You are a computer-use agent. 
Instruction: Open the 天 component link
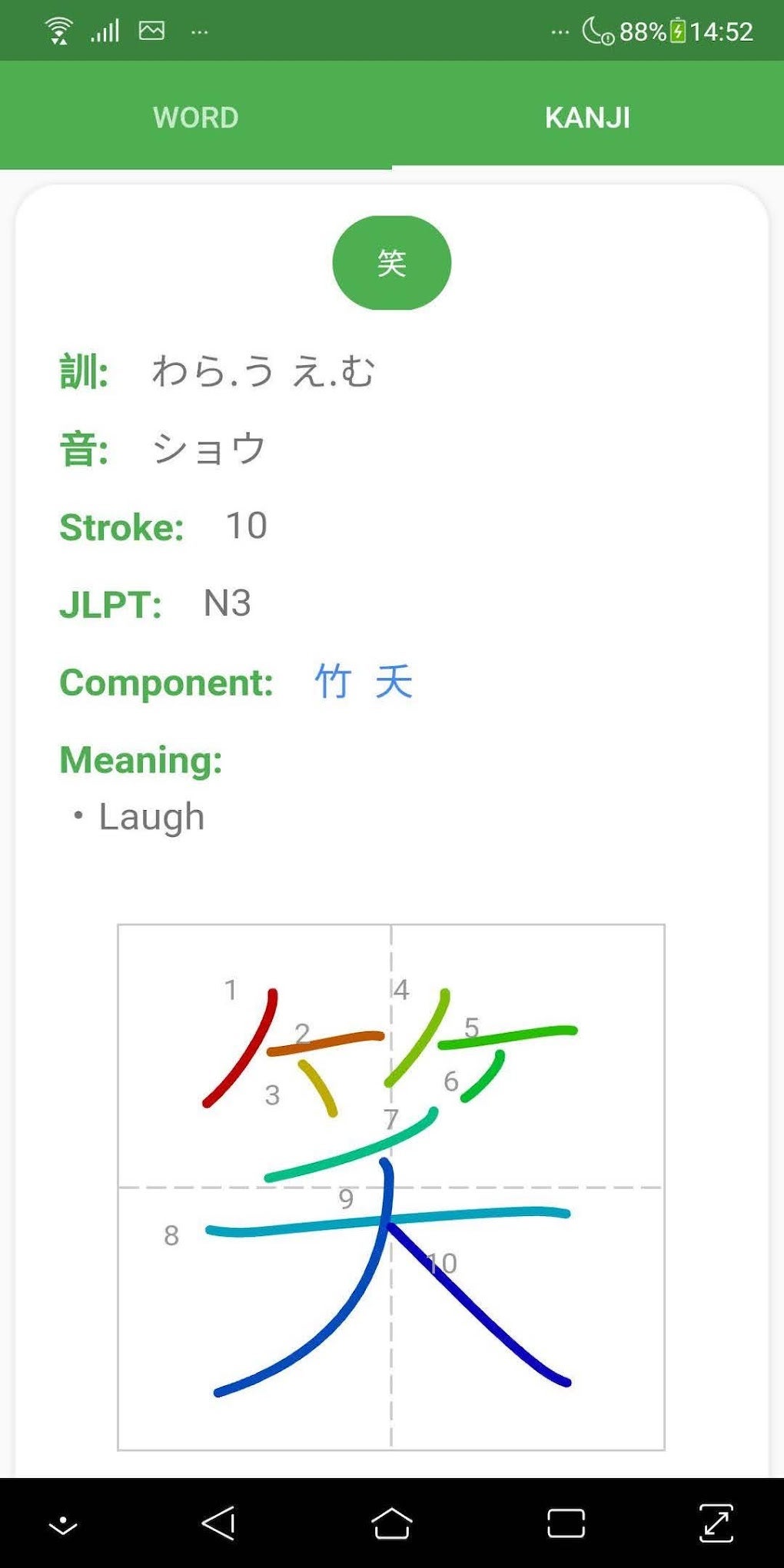pyautogui.click(x=394, y=682)
